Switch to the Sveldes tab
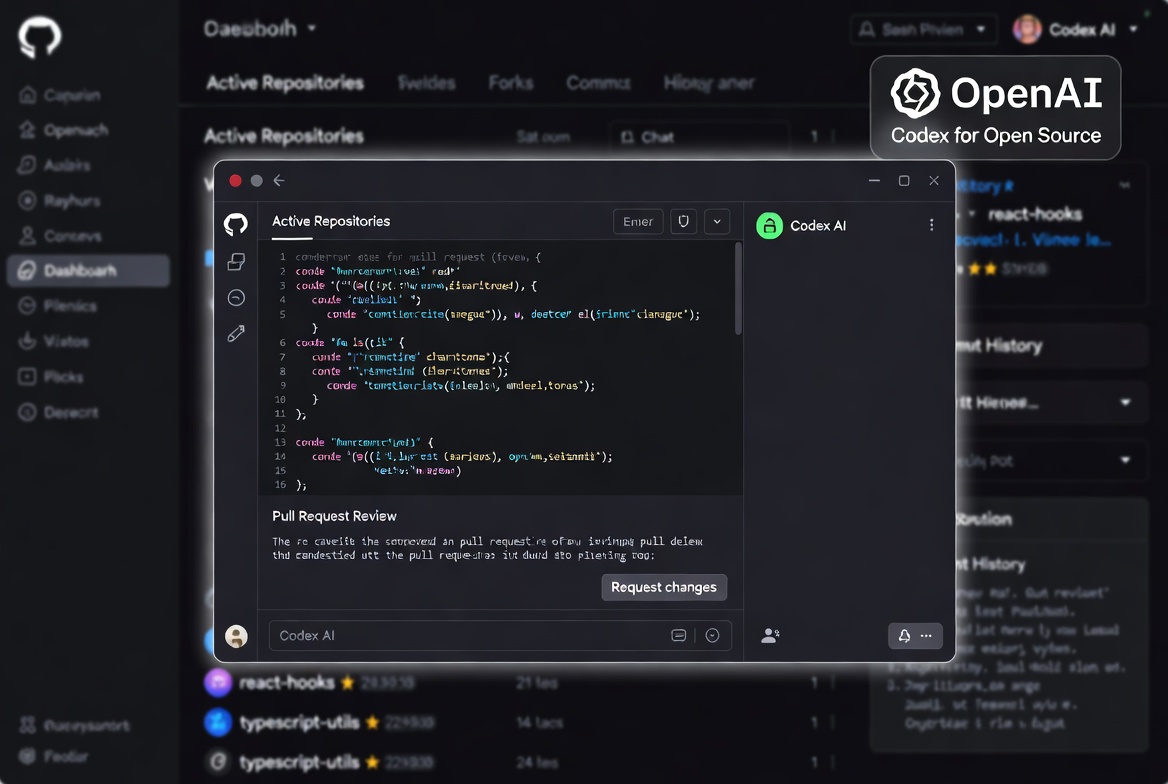The image size is (1168, 784). (x=426, y=83)
